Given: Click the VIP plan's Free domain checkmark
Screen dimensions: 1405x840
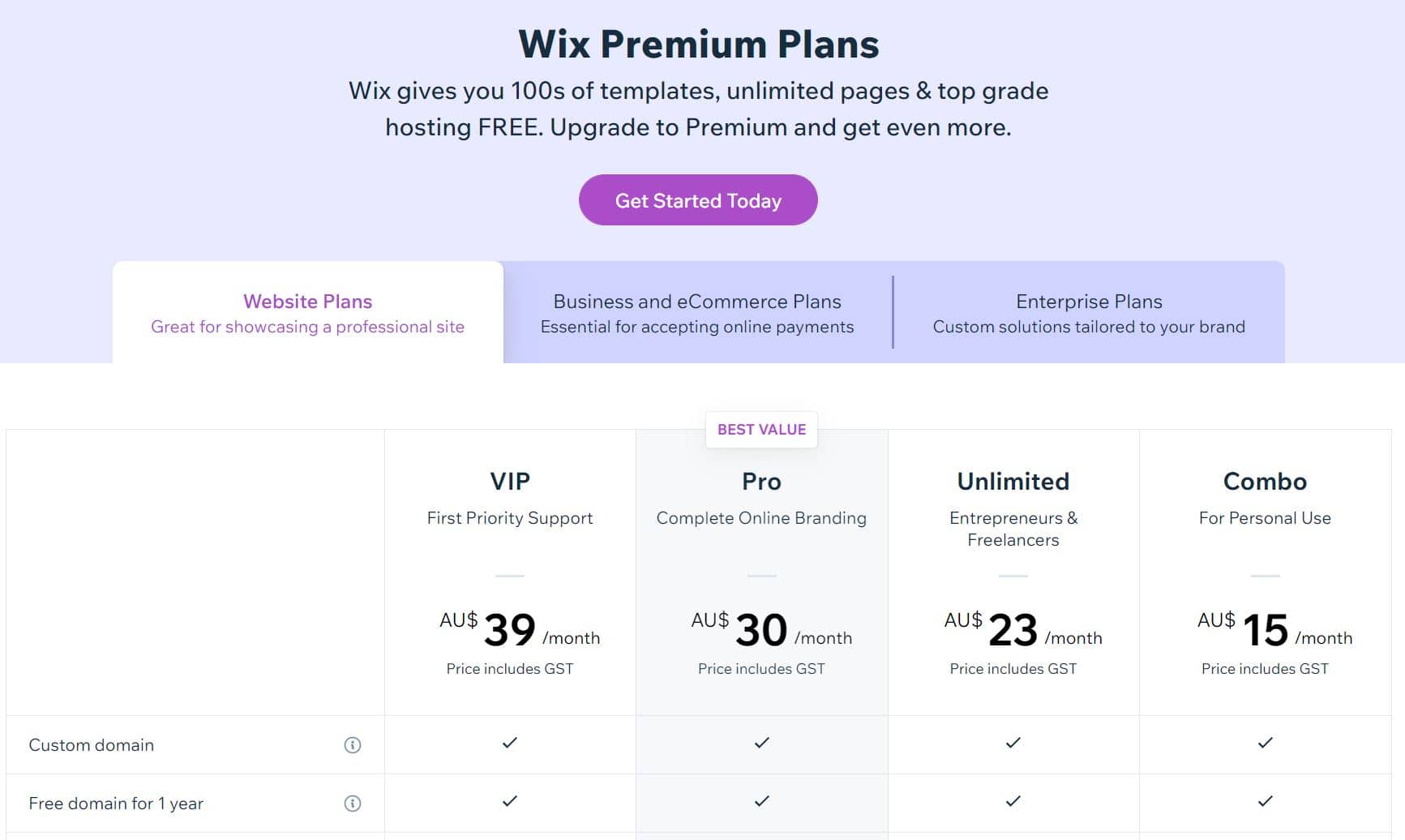Looking at the screenshot, I should click(509, 801).
